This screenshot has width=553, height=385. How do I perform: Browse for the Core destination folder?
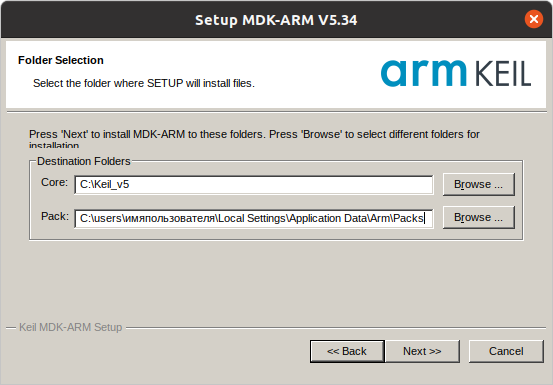tap(479, 184)
